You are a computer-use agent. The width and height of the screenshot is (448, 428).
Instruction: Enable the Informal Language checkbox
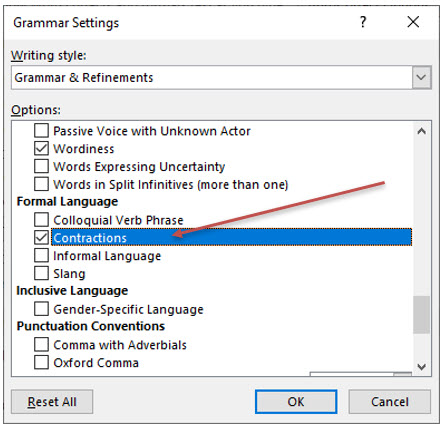(x=41, y=255)
